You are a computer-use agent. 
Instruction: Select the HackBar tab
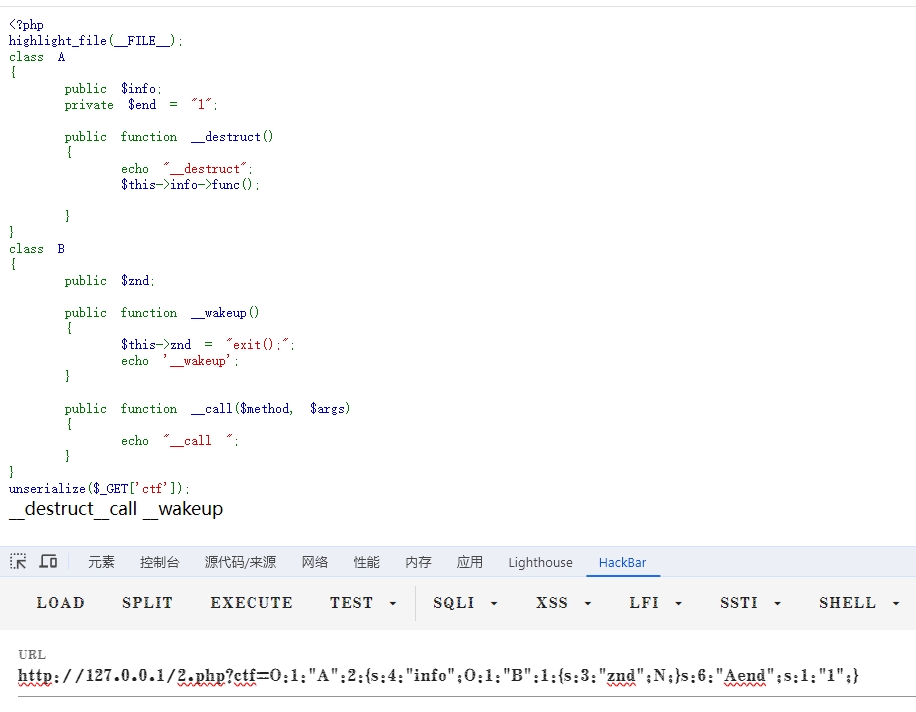click(x=622, y=563)
